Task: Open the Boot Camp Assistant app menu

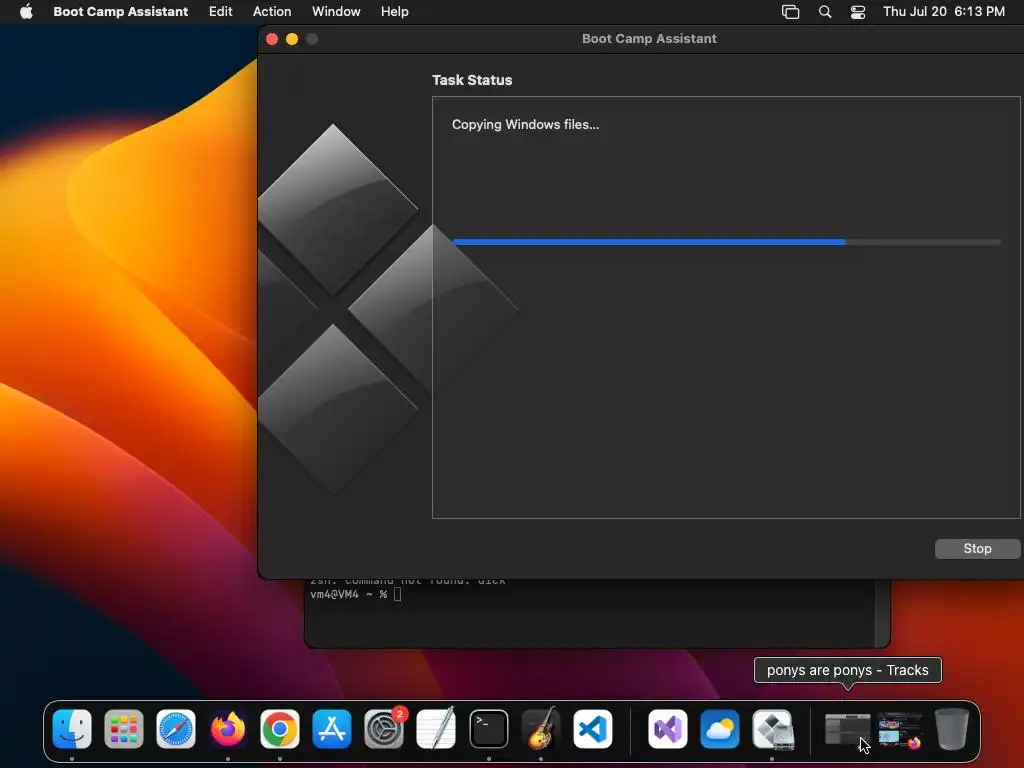Action: point(121,12)
